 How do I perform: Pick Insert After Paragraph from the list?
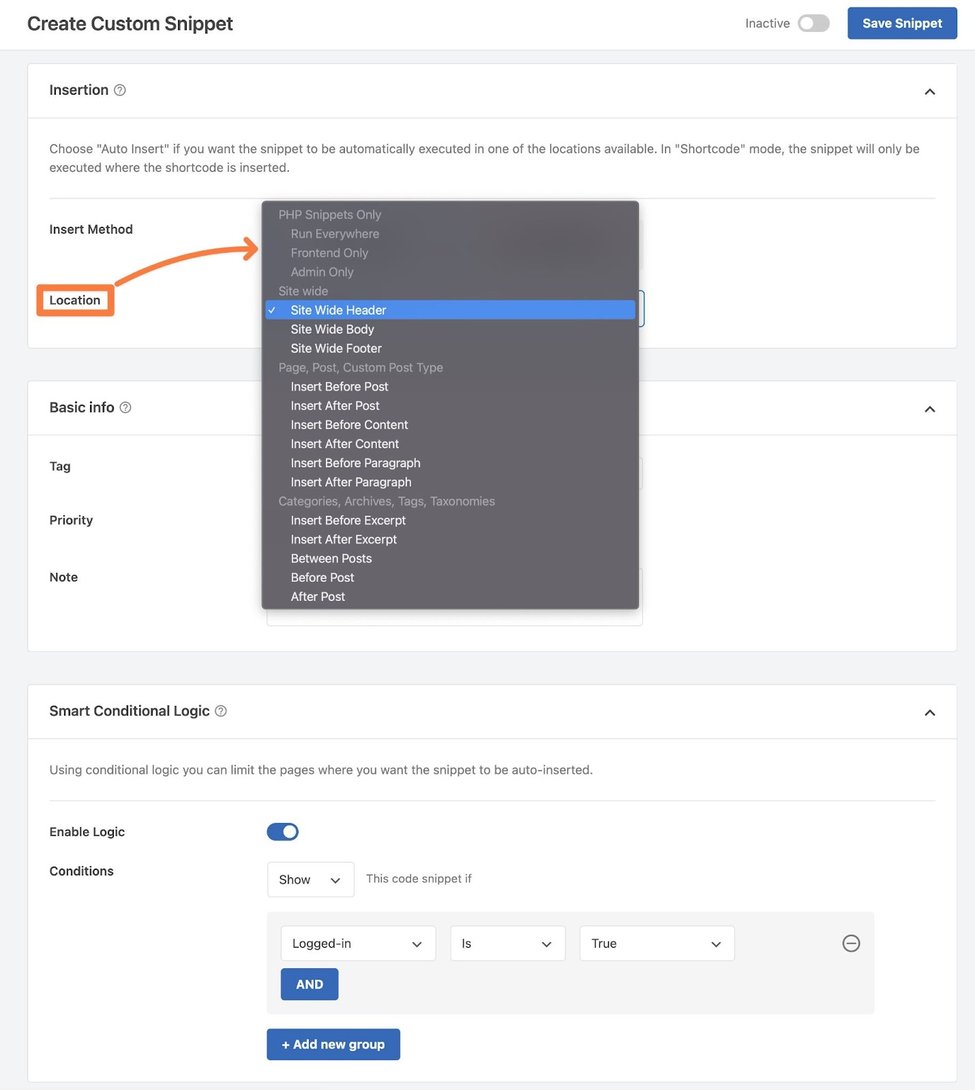350,481
